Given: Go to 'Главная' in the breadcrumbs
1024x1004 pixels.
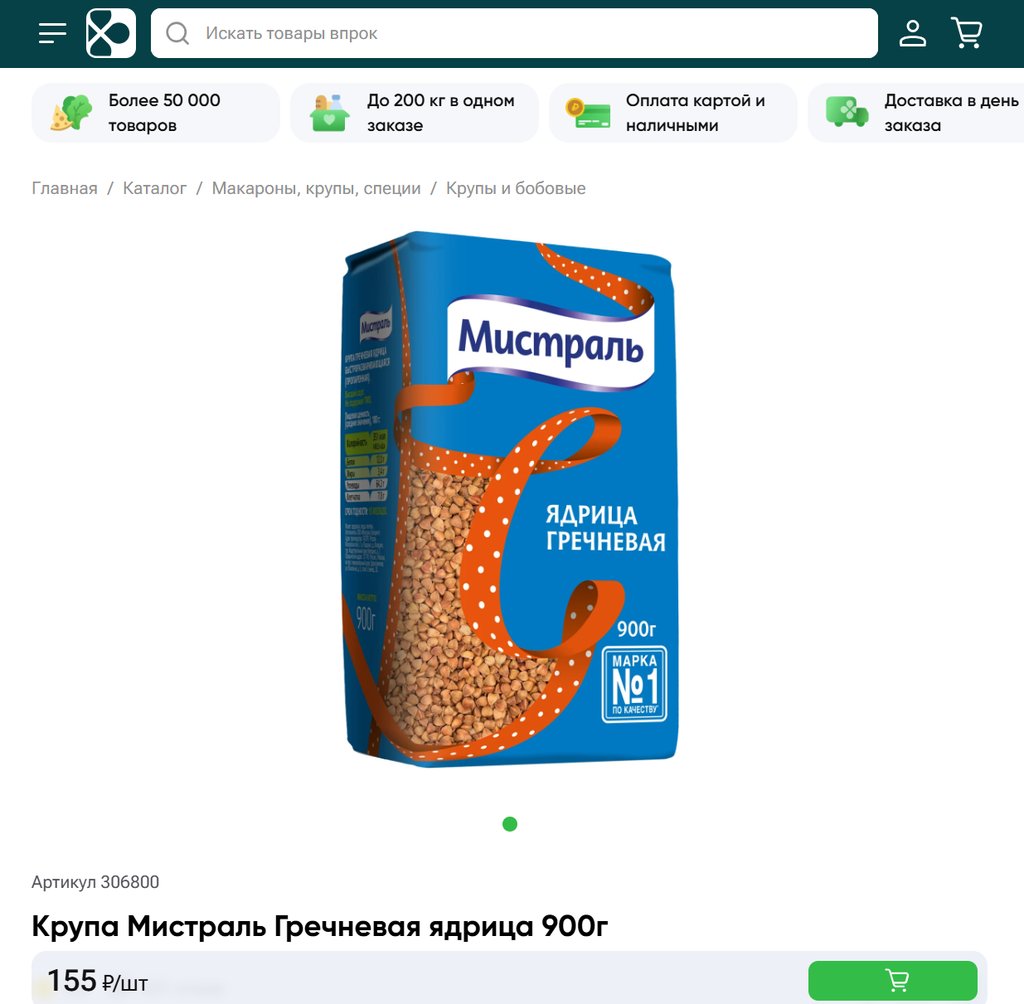Looking at the screenshot, I should [64, 188].
